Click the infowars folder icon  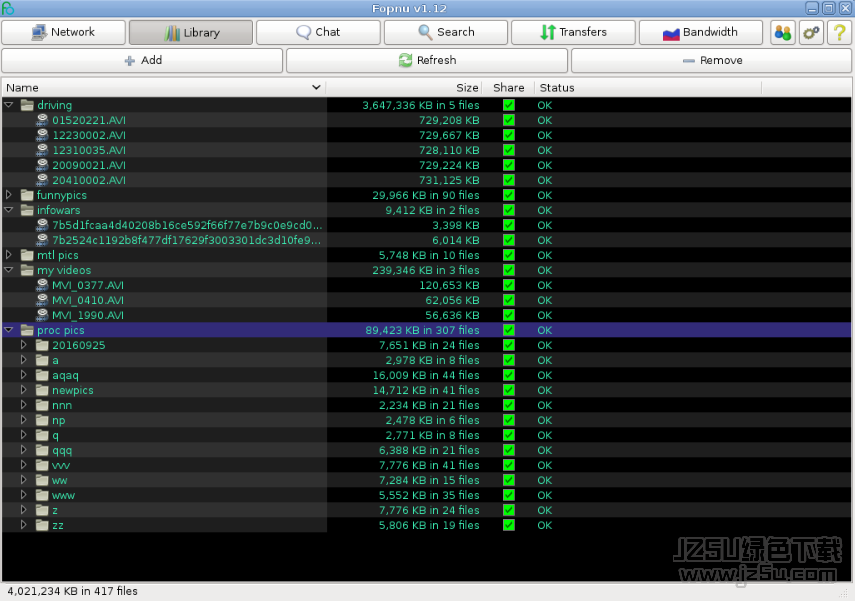point(27,210)
